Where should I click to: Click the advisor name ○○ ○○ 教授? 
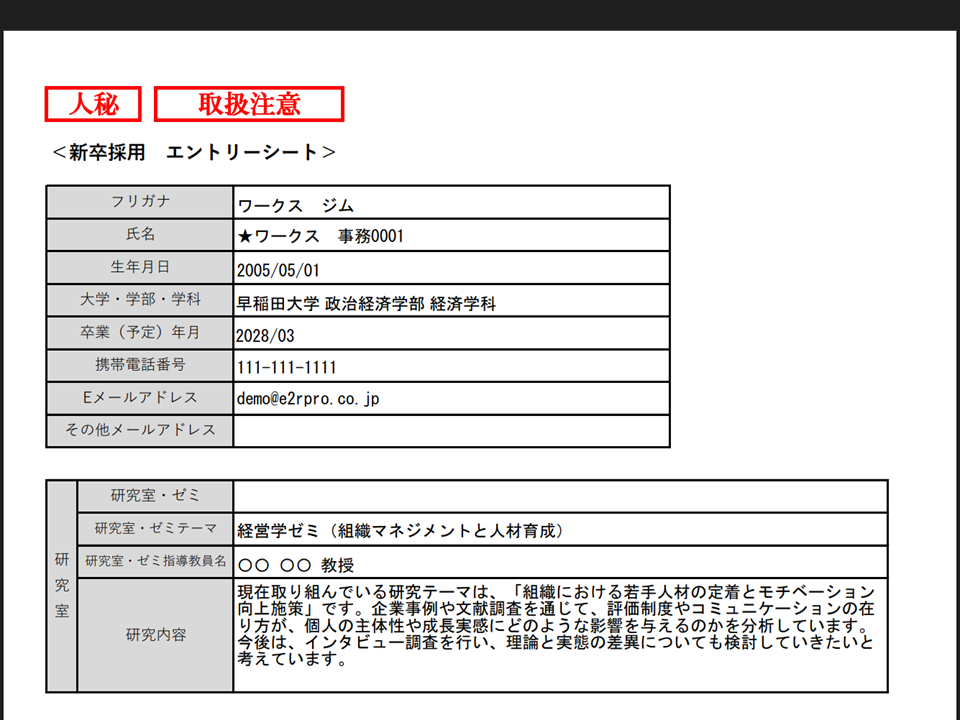coord(296,564)
